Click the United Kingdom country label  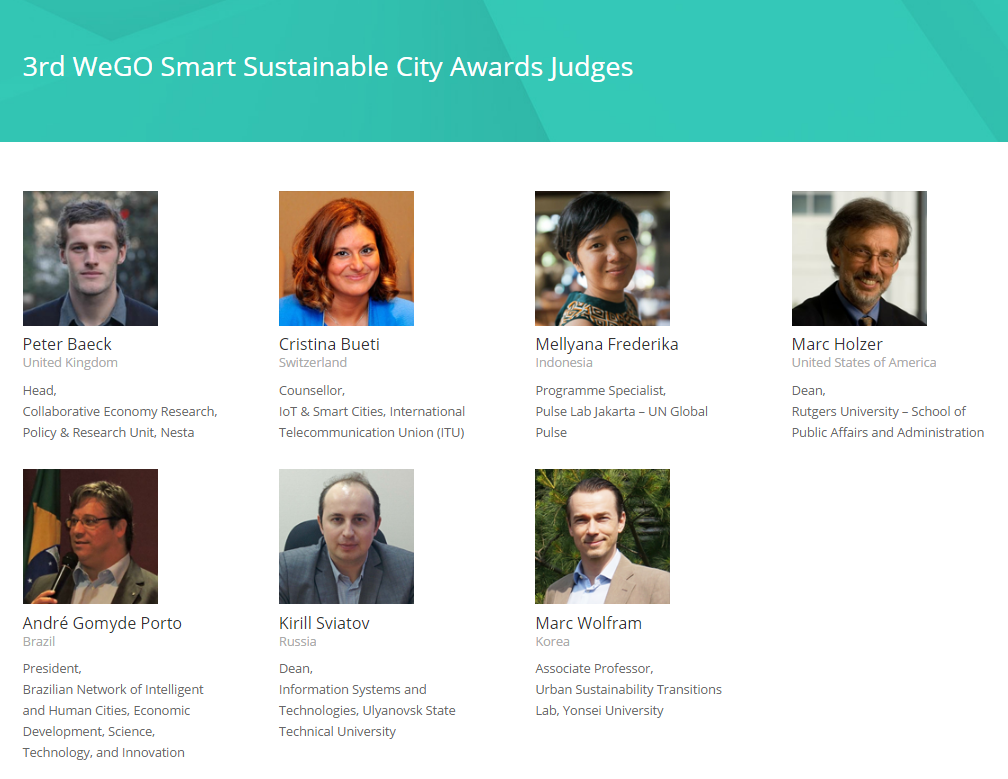click(x=70, y=363)
